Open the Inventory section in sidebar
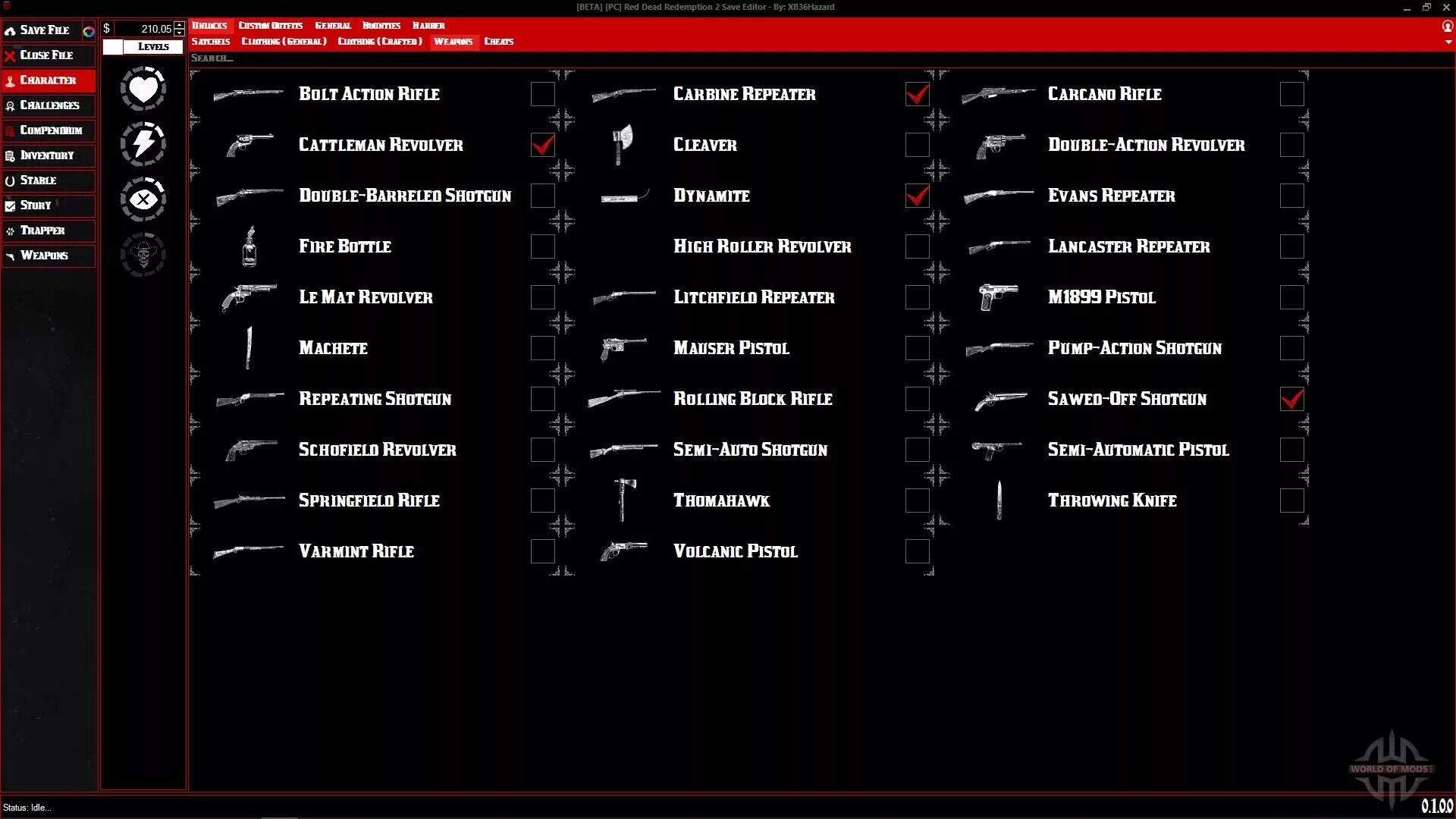Image resolution: width=1456 pixels, height=819 pixels. pos(49,155)
